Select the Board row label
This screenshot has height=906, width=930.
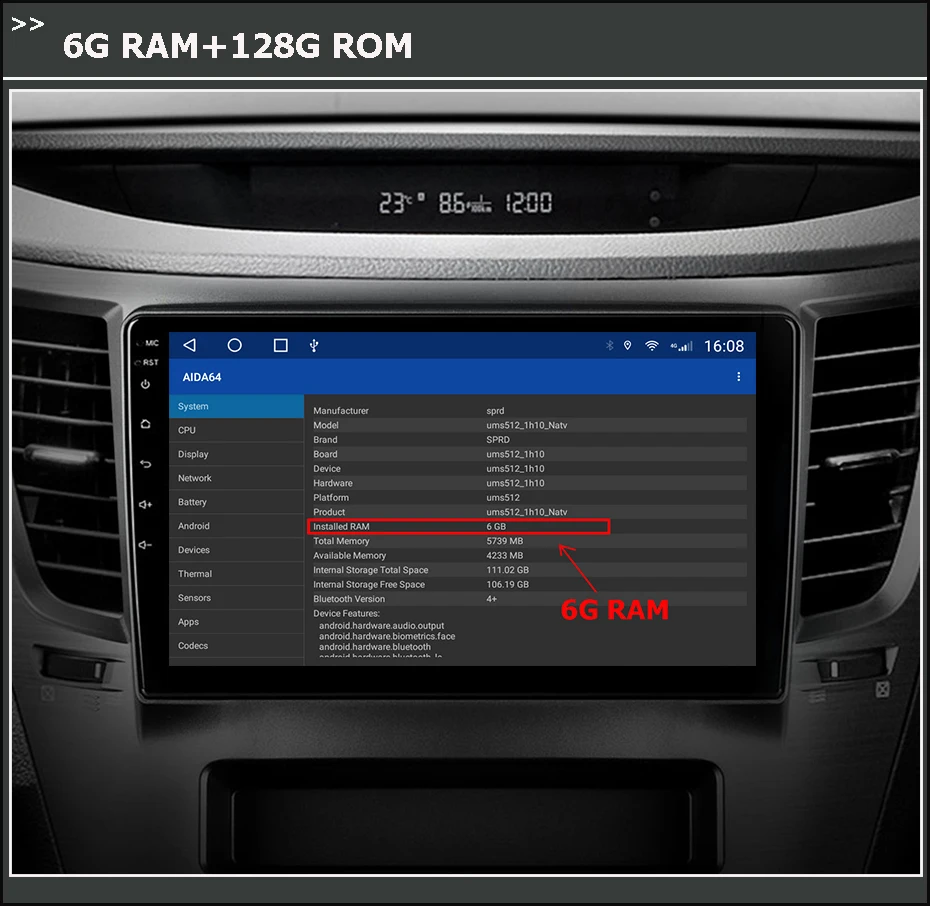pos(325,454)
